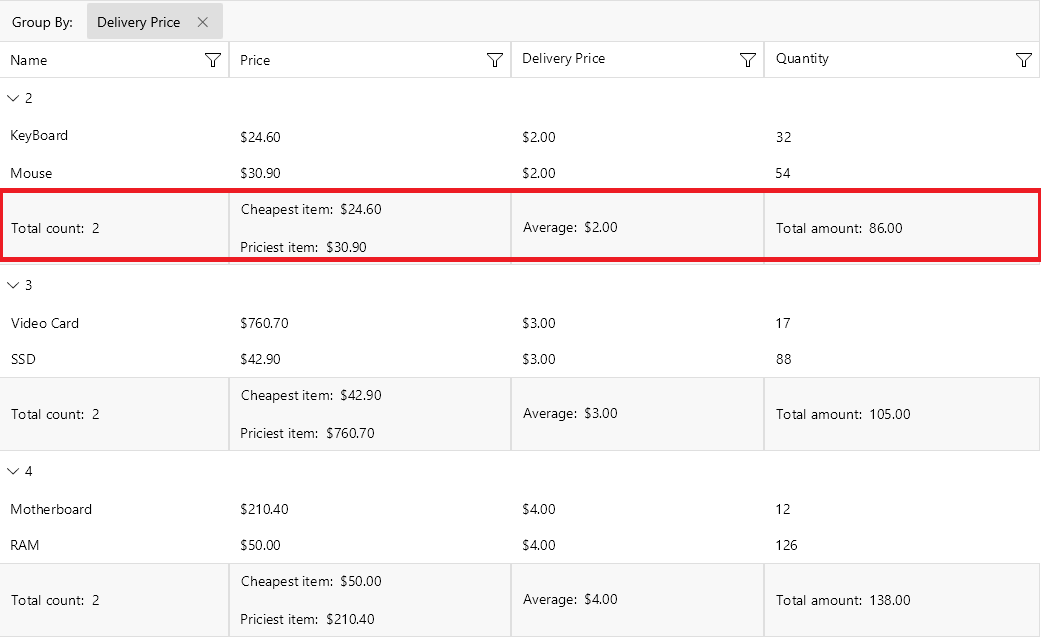Open the filter for the Quantity column
The height and width of the screenshot is (640, 1041).
[1023, 59]
